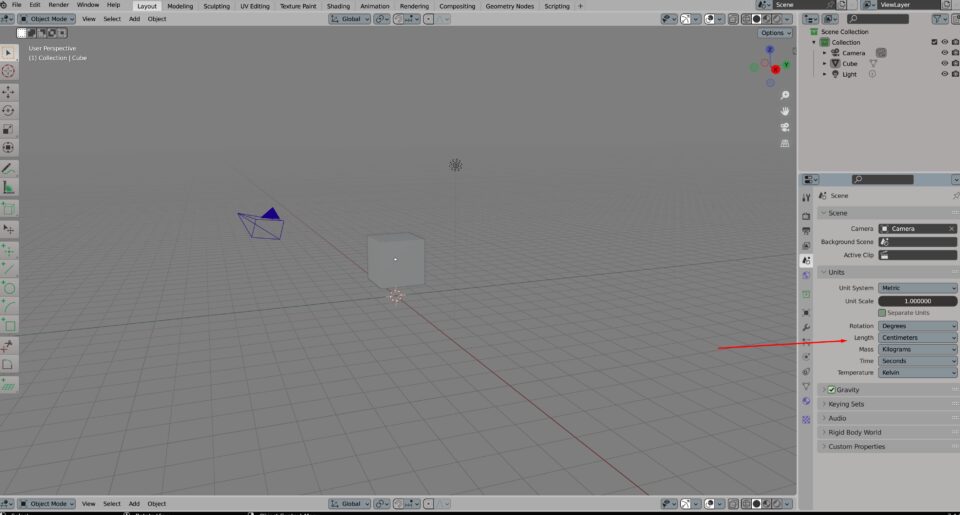Choose the Measure tool
960x515 pixels.
9,187
